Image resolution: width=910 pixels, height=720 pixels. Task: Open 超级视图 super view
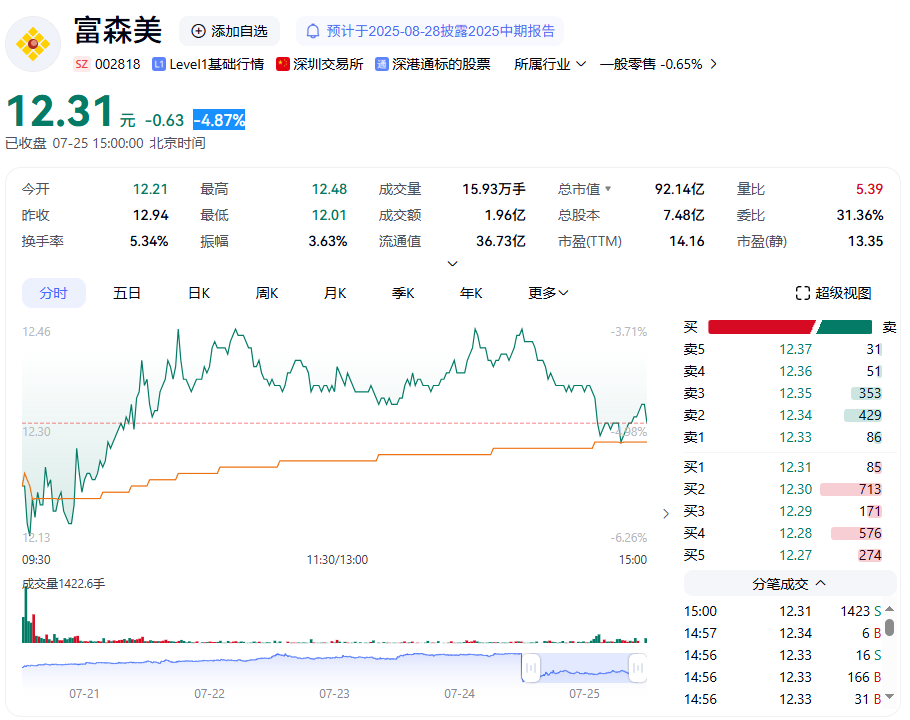(x=833, y=293)
